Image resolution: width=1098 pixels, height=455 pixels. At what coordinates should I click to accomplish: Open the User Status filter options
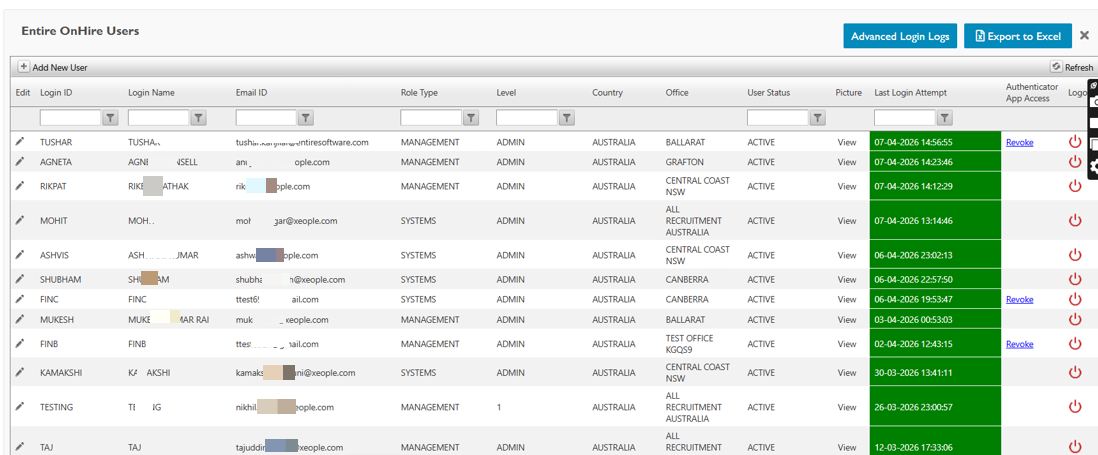pos(817,118)
